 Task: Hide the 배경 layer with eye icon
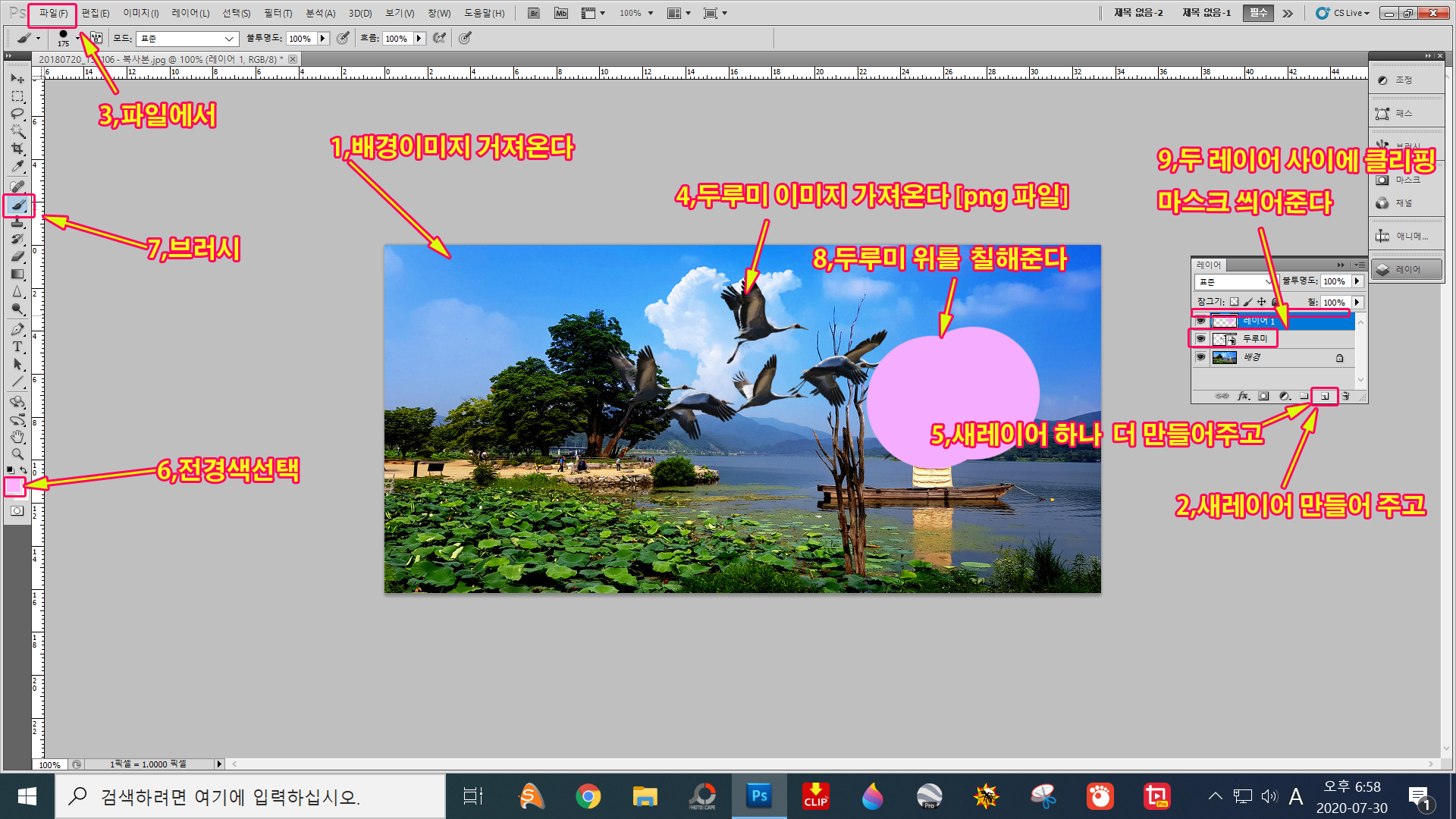pos(1200,357)
